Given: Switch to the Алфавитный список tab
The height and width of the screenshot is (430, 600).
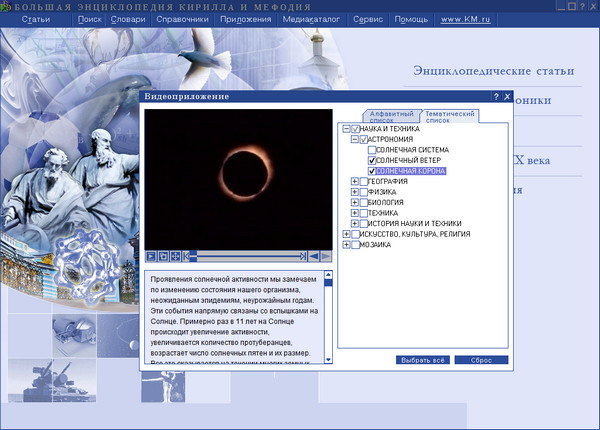Looking at the screenshot, I should tap(392, 117).
